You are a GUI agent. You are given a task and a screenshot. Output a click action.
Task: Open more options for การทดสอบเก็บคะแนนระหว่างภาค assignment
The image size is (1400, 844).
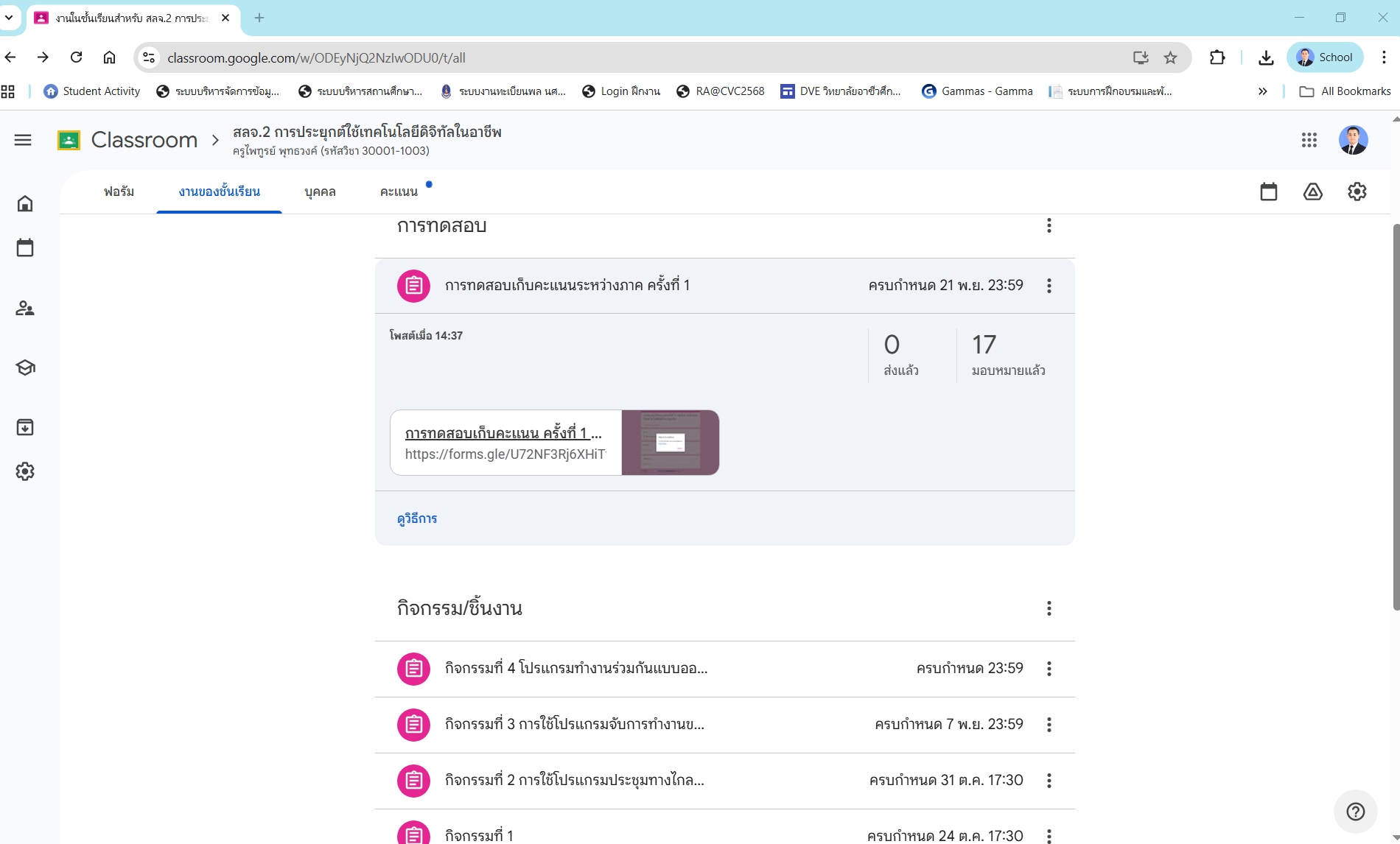tap(1049, 286)
